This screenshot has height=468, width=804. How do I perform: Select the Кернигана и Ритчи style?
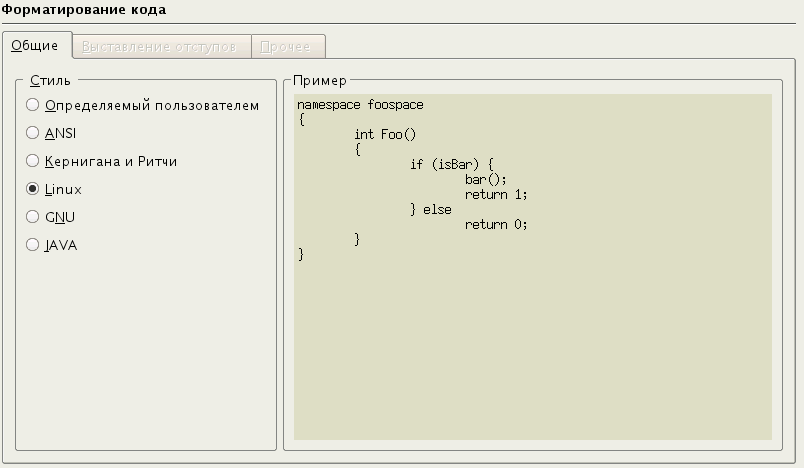pos(33,161)
